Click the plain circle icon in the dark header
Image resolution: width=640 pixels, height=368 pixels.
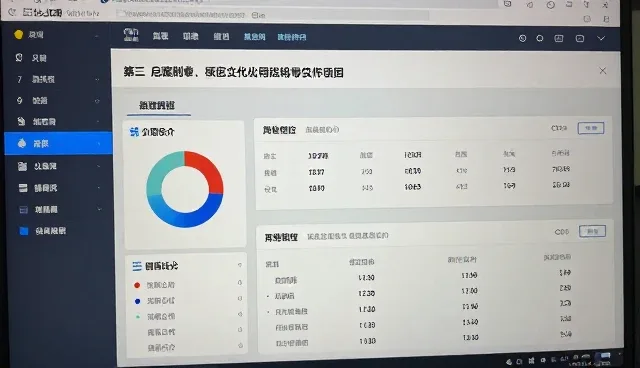tap(540, 38)
